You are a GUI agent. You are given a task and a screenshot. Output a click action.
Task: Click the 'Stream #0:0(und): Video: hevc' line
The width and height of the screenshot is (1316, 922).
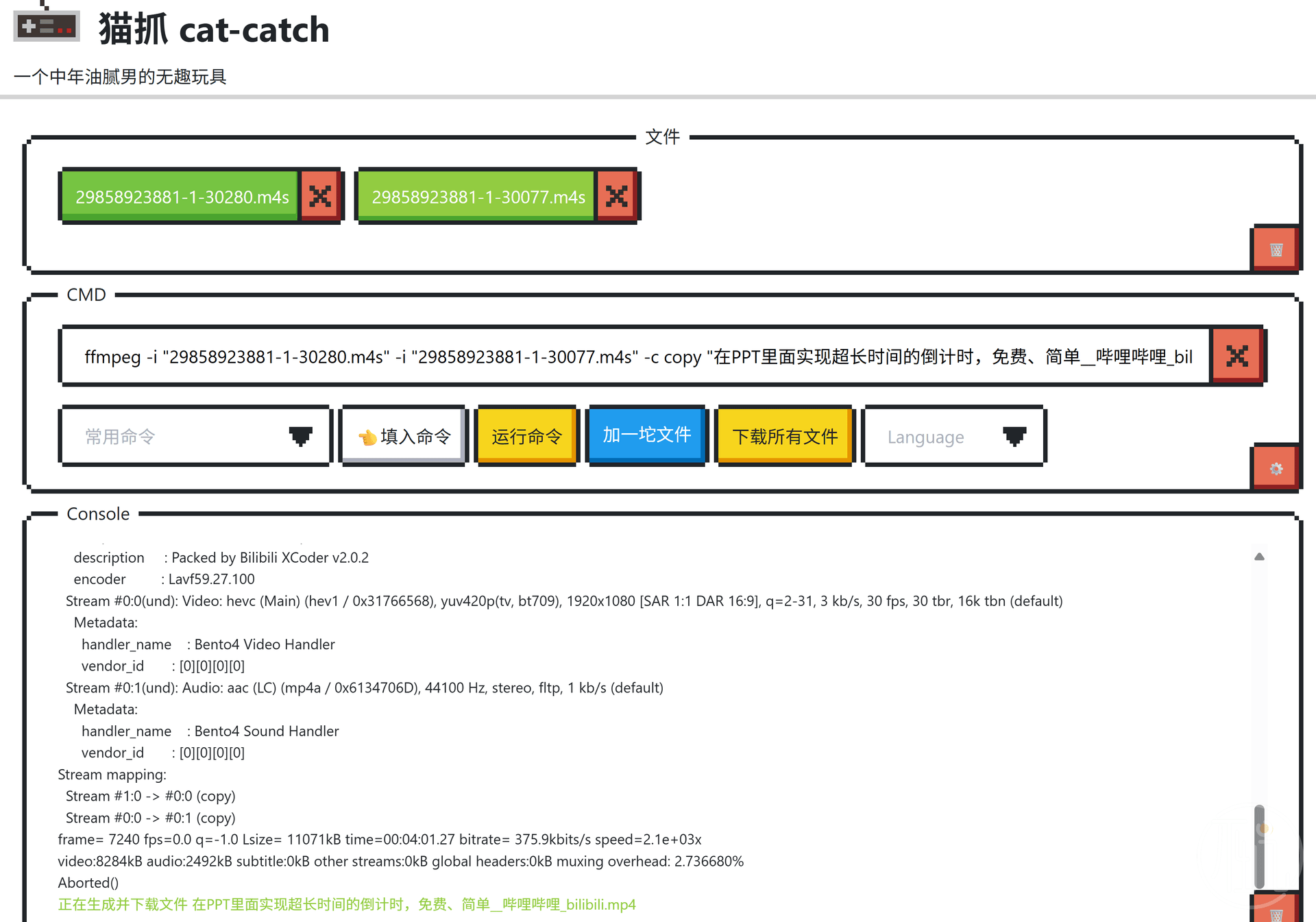click(x=564, y=600)
